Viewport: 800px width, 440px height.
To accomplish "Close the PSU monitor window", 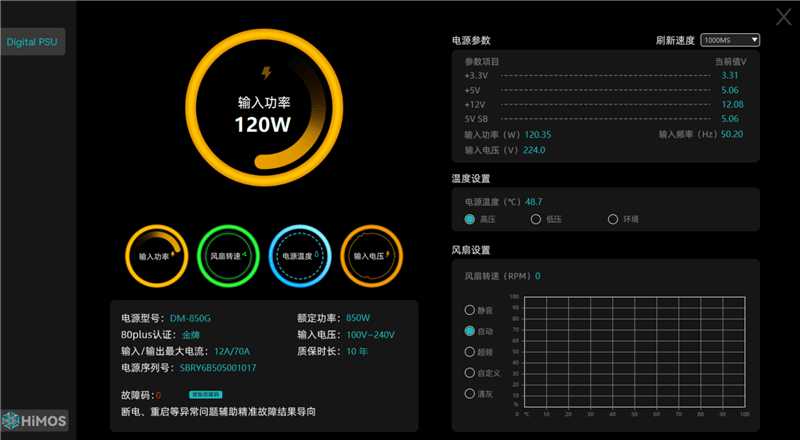I will pos(784,17).
